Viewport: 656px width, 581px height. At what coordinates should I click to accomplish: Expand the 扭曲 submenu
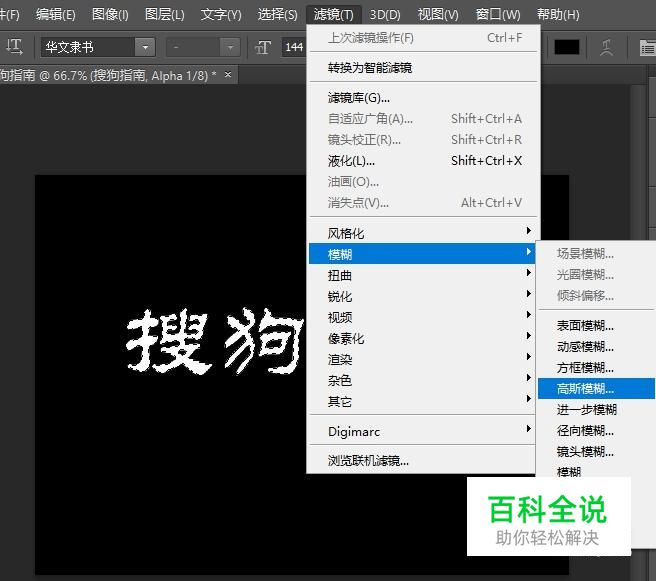[422, 275]
